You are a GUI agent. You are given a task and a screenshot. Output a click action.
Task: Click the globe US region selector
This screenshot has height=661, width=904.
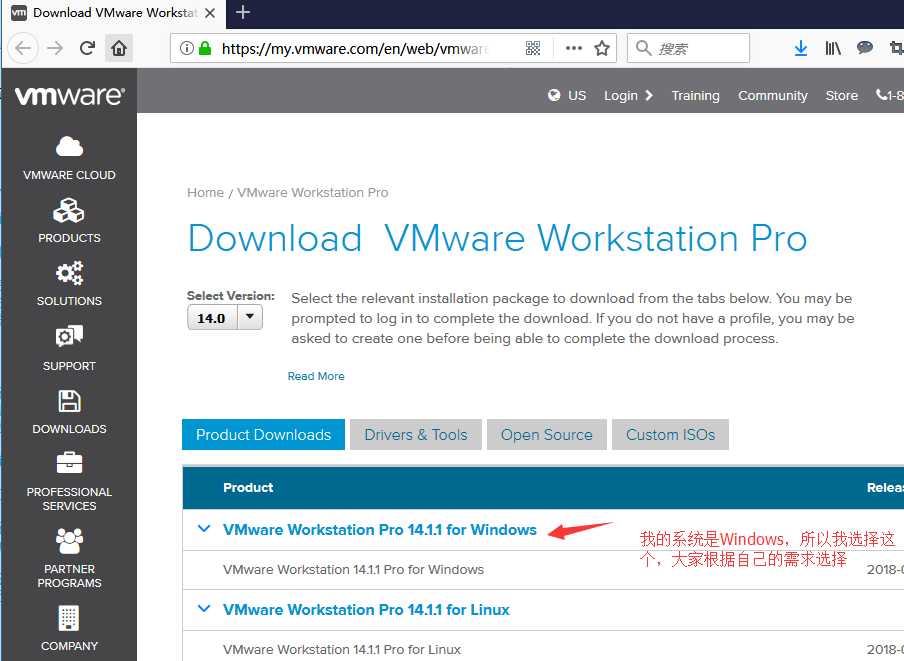(x=567, y=96)
